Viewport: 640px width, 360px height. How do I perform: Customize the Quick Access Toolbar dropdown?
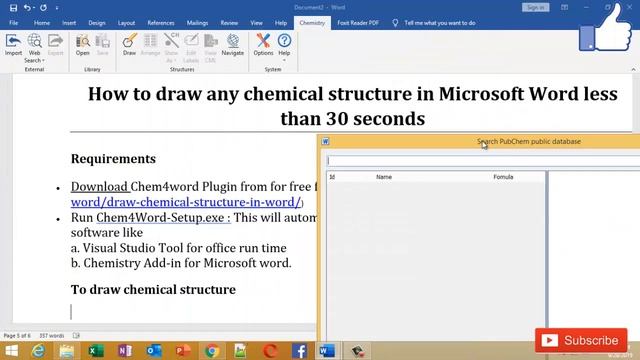(57, 8)
